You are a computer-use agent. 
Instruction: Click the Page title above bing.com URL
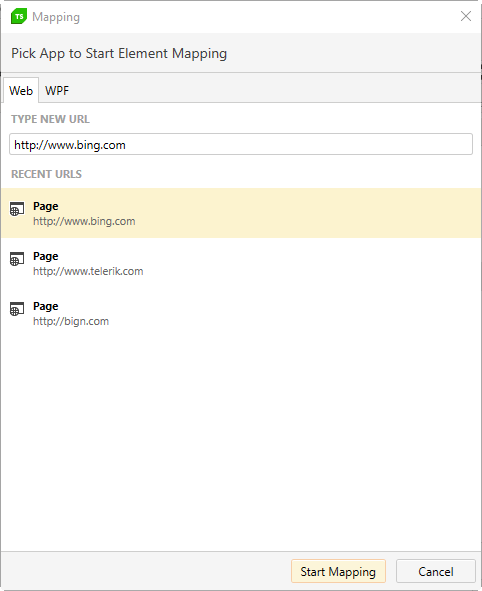pyautogui.click(x=46, y=207)
